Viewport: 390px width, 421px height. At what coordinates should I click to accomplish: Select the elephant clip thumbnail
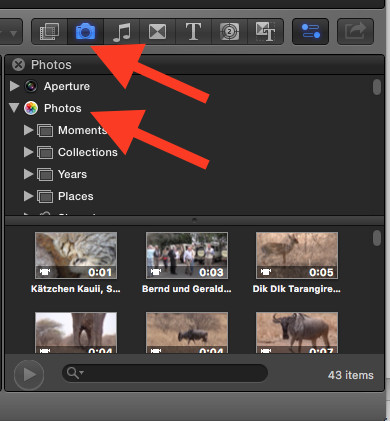coord(76,332)
